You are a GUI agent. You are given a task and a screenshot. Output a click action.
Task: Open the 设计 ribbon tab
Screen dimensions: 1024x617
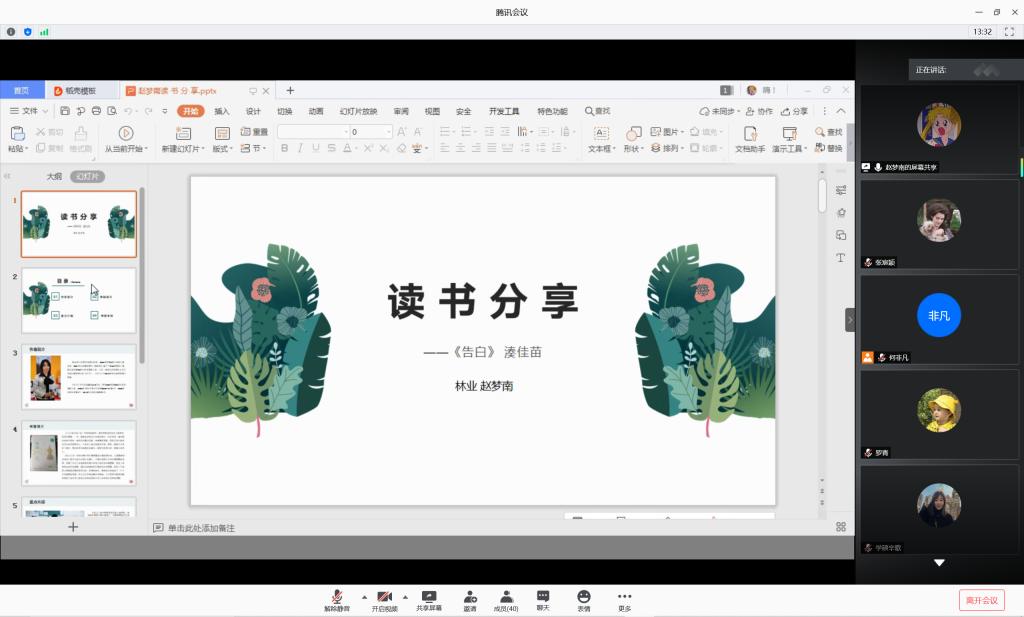pyautogui.click(x=253, y=111)
